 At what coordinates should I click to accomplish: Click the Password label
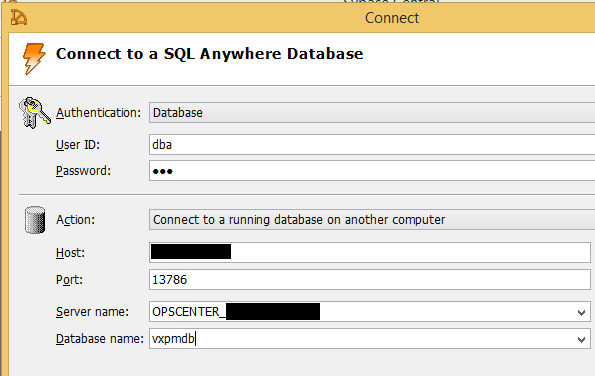[83, 171]
